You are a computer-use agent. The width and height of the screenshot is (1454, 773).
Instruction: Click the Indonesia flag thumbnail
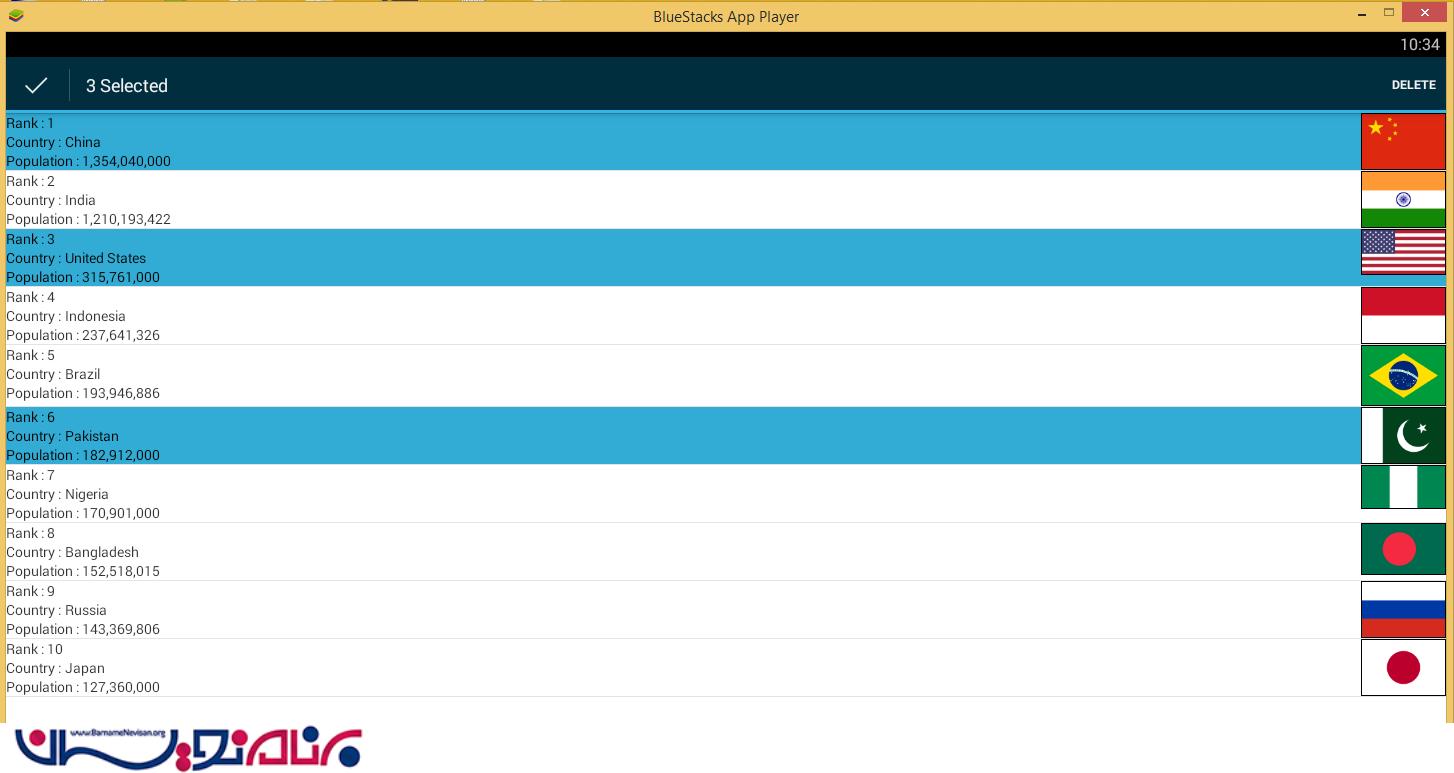(1403, 316)
